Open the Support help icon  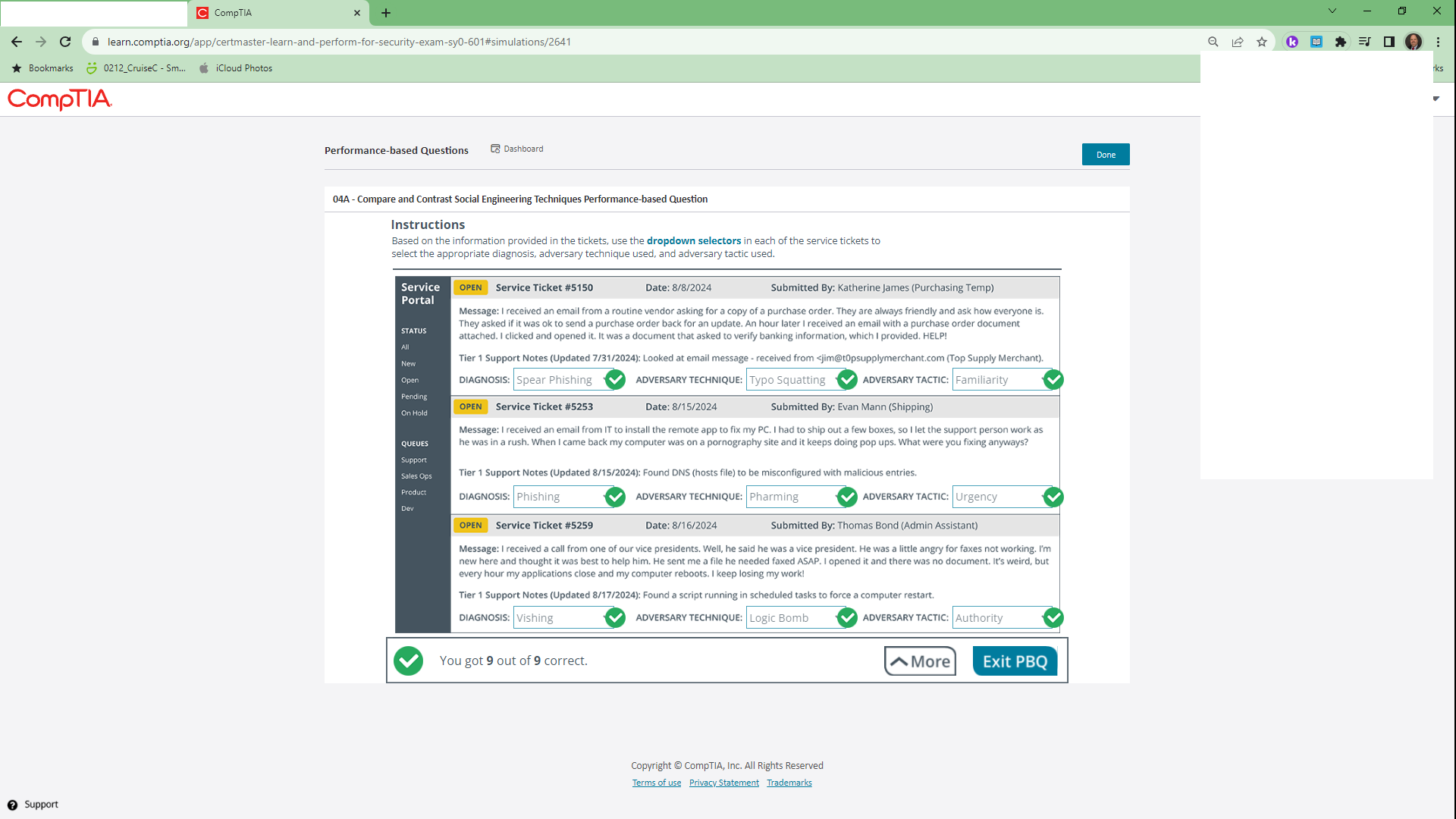pyautogui.click(x=12, y=805)
